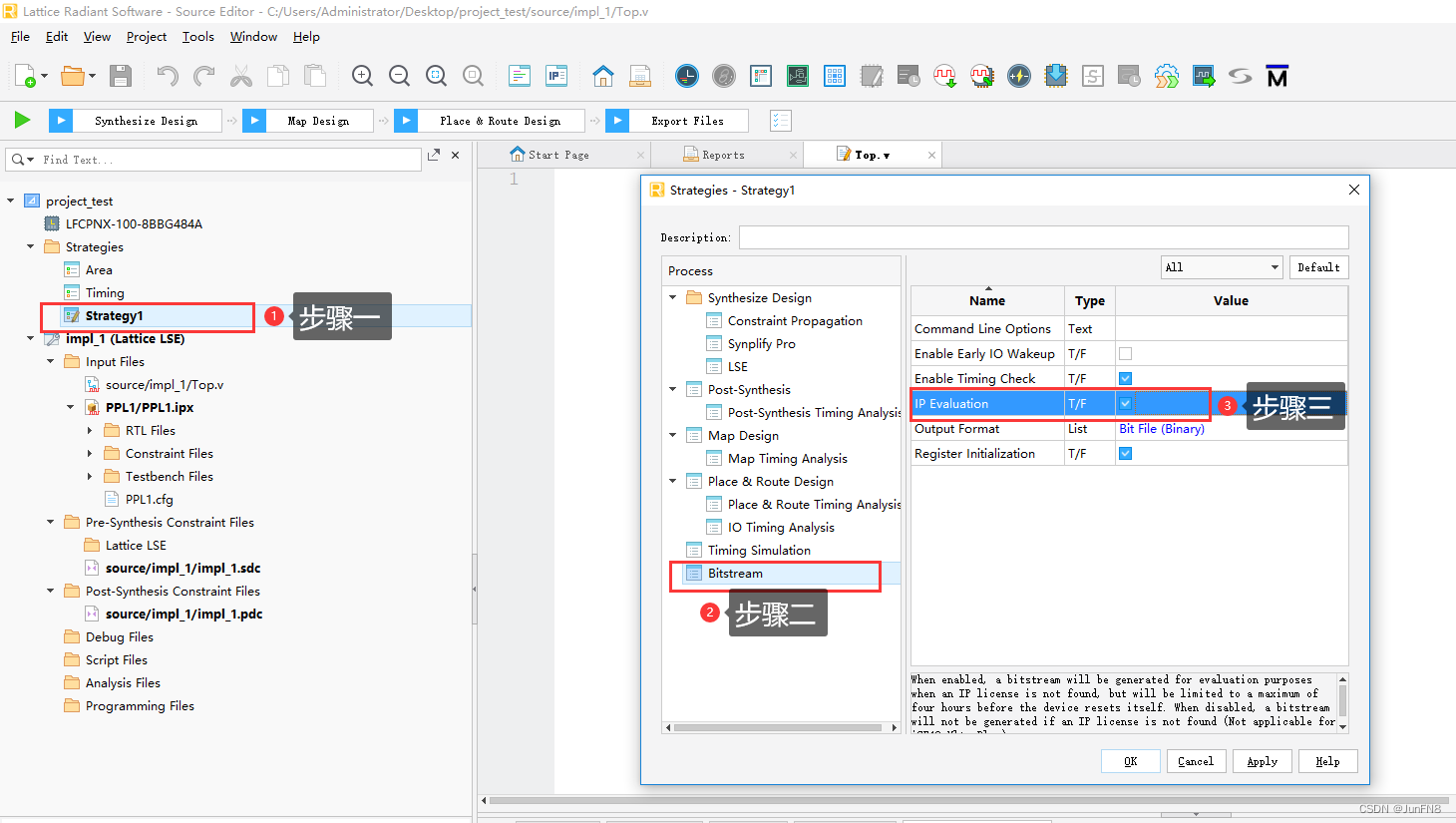Collapse the Input Files node
1456x823 pixels.
click(x=51, y=361)
